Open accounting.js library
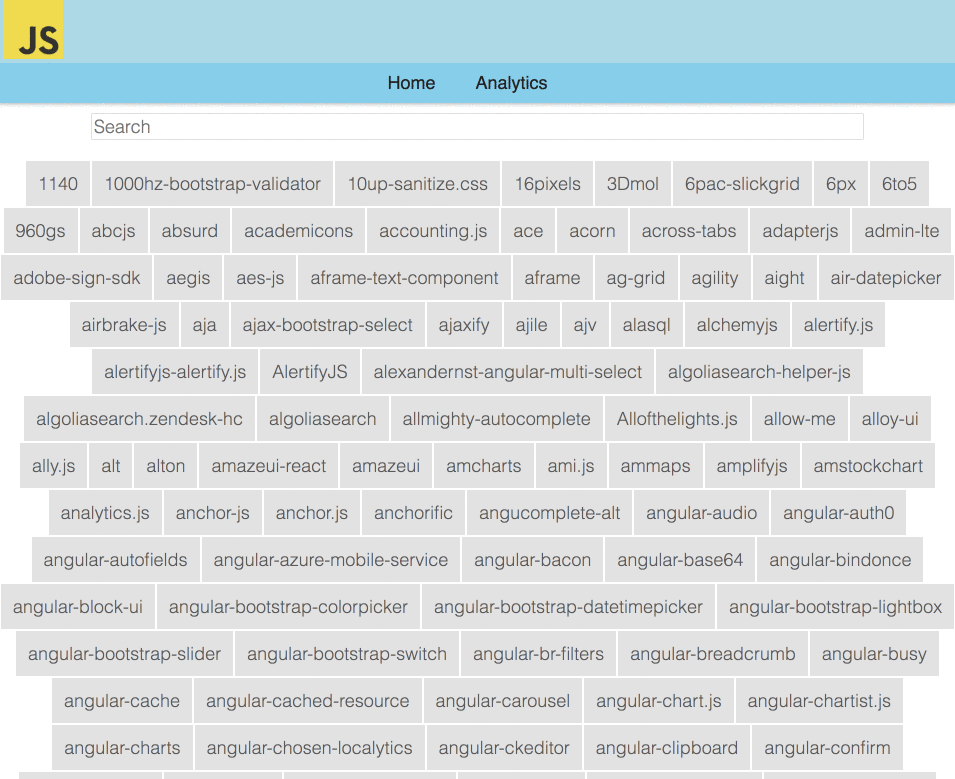The image size is (955, 779). point(433,231)
